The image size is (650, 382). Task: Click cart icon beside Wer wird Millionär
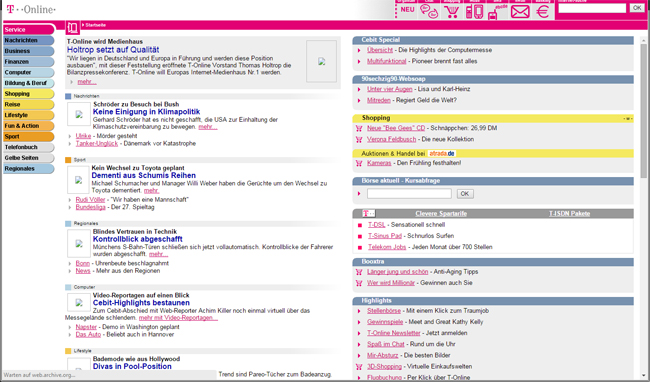click(359, 283)
